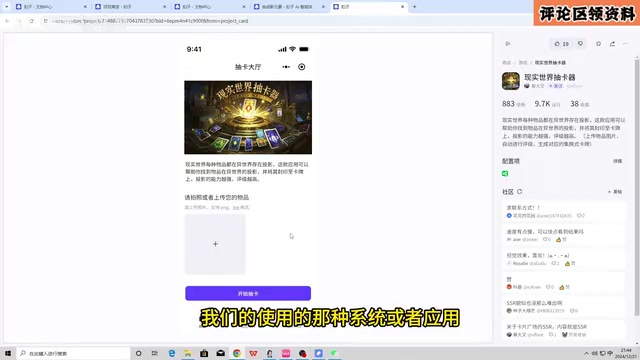Click the like button showing 19
Image resolution: width=640 pixels, height=360 pixels.
coord(562,44)
